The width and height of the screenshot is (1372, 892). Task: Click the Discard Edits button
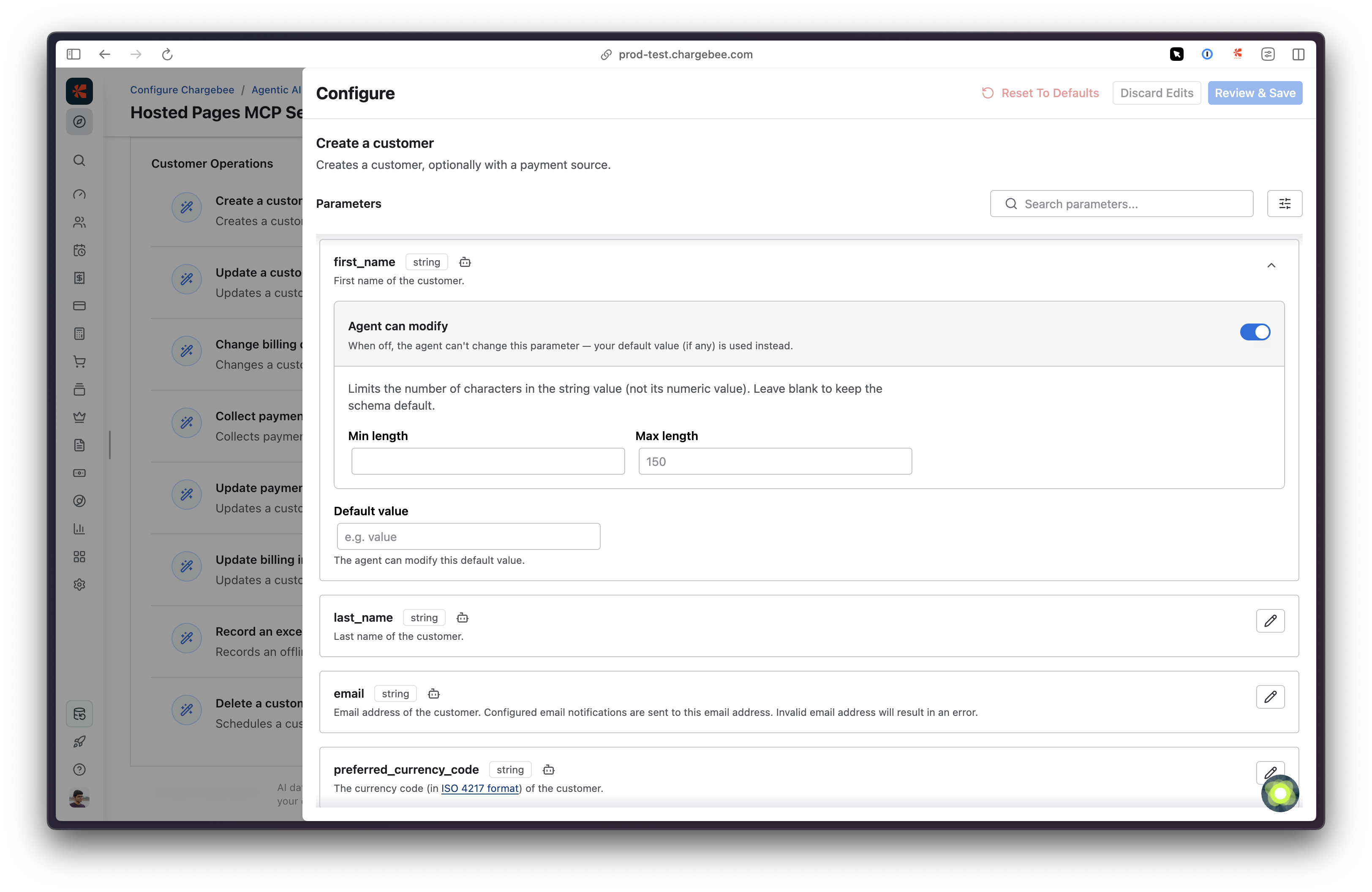[1157, 93]
